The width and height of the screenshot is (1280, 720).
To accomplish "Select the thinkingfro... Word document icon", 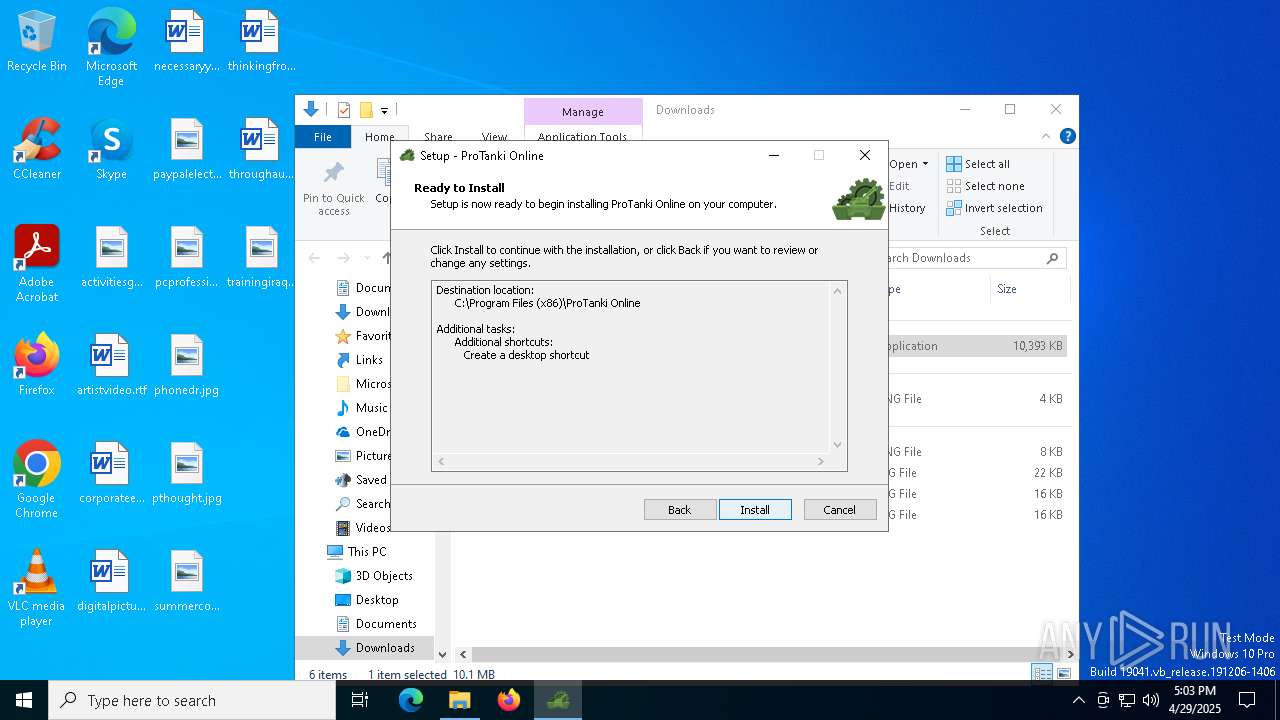I will pyautogui.click(x=261, y=41).
